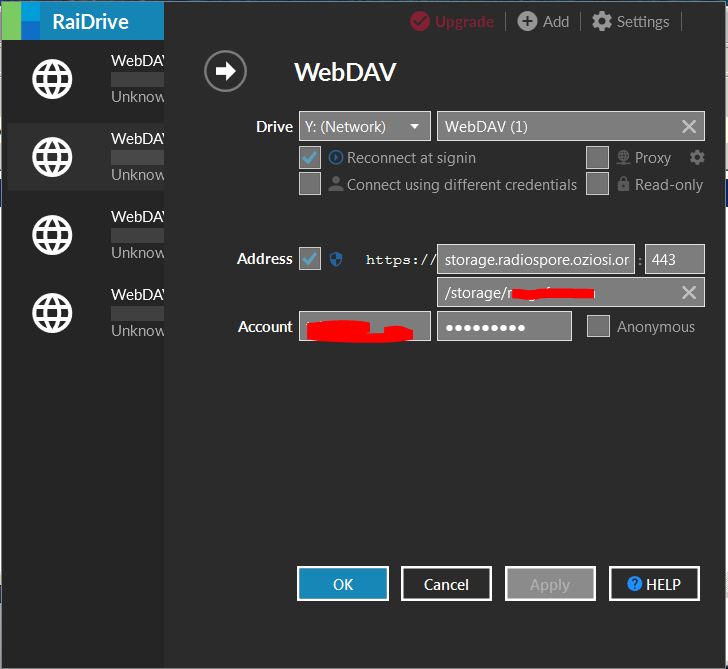
Task: Click the Address label
Action: (265, 259)
